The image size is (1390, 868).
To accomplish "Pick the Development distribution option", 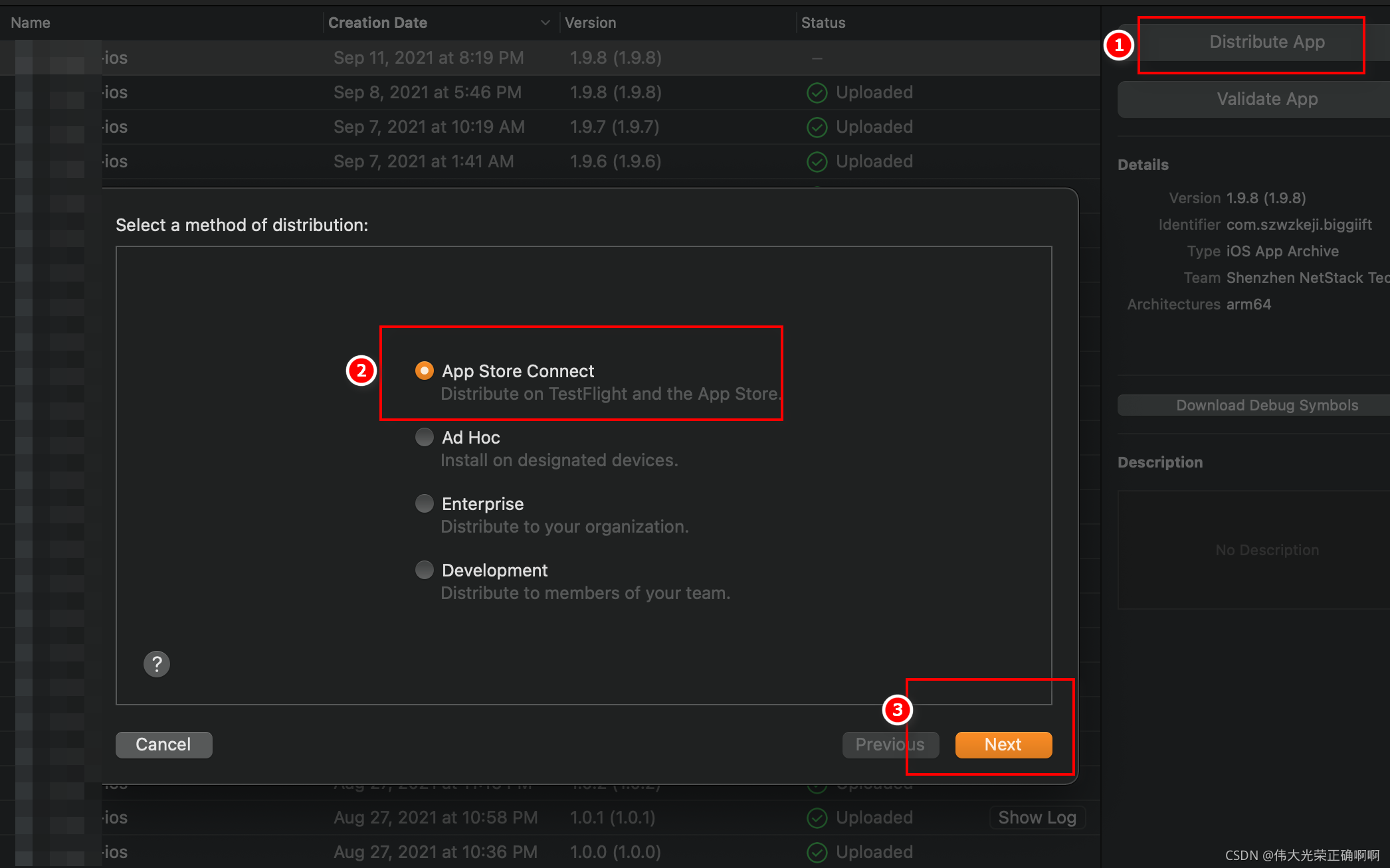I will pyautogui.click(x=425, y=570).
